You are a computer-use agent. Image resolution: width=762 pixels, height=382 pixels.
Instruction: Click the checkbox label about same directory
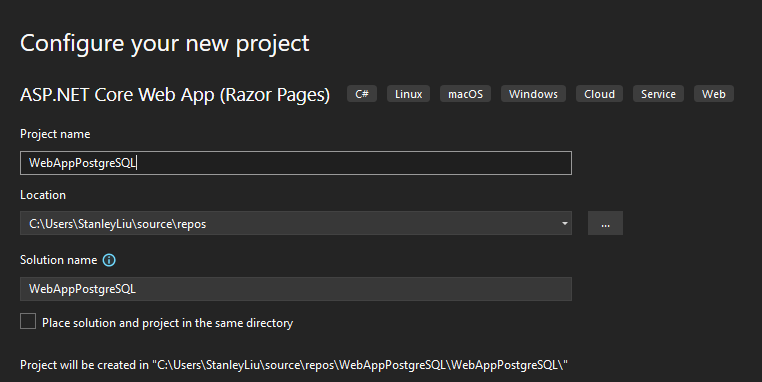point(168,323)
